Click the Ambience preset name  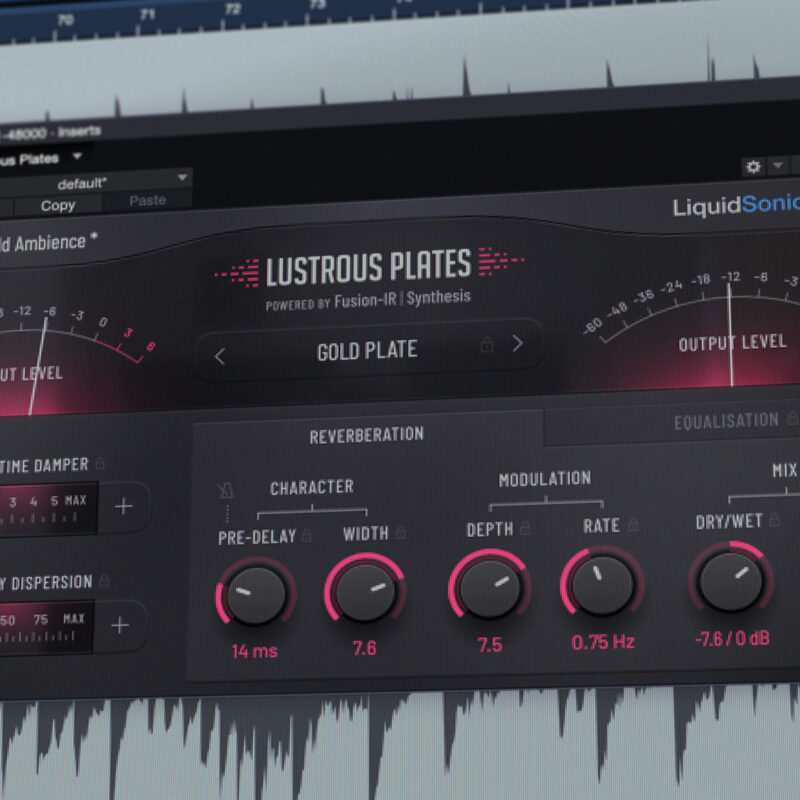(x=47, y=242)
